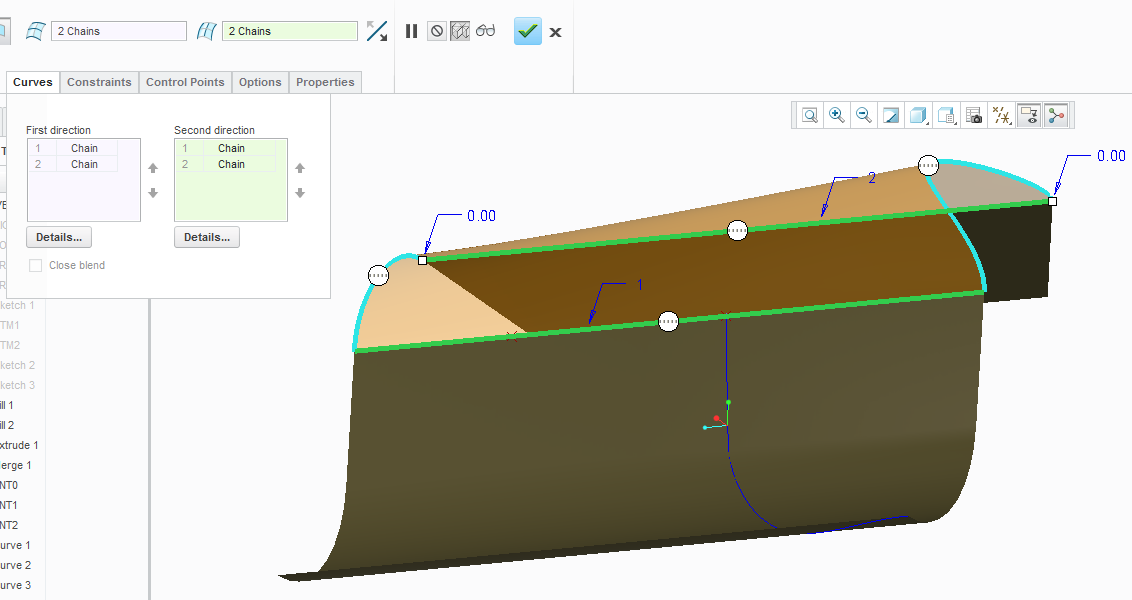Viewport: 1132px width, 600px height.
Task: Click the approximate direction arrows icon
Action: coord(377,31)
